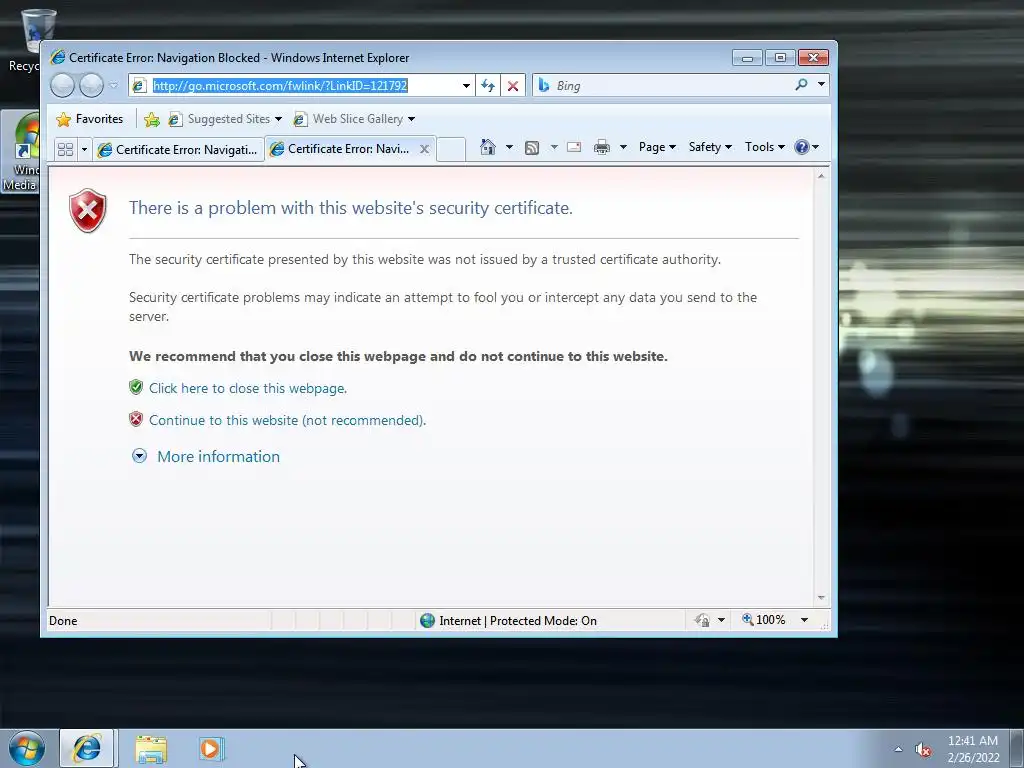Image resolution: width=1024 pixels, height=768 pixels.
Task: Click the Help question mark icon
Action: [x=802, y=147]
